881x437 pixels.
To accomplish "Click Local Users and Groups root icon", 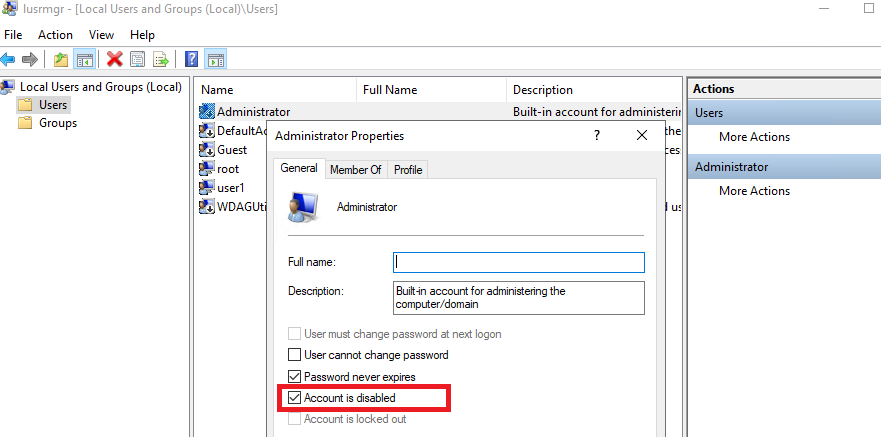I will 8,87.
